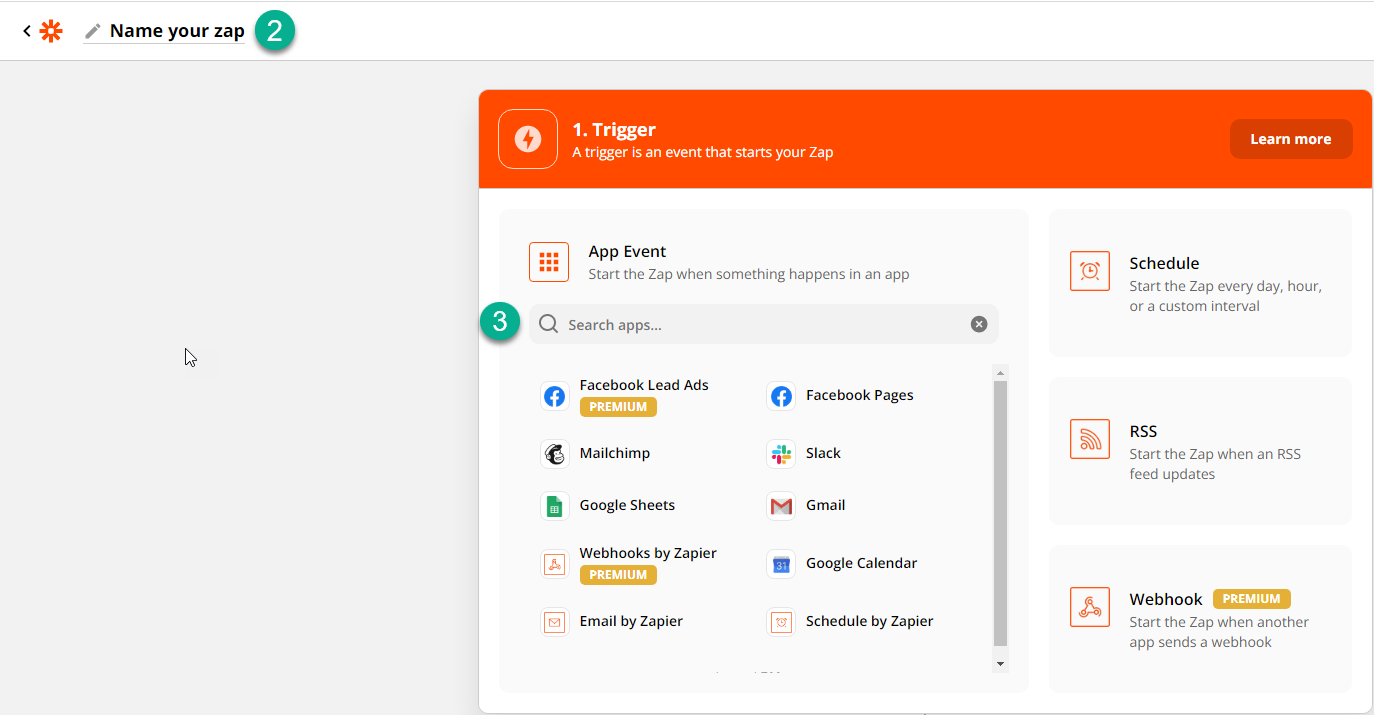1374x715 pixels.
Task: Click 'Start the Zap when another app sends' text
Action: click(1219, 632)
